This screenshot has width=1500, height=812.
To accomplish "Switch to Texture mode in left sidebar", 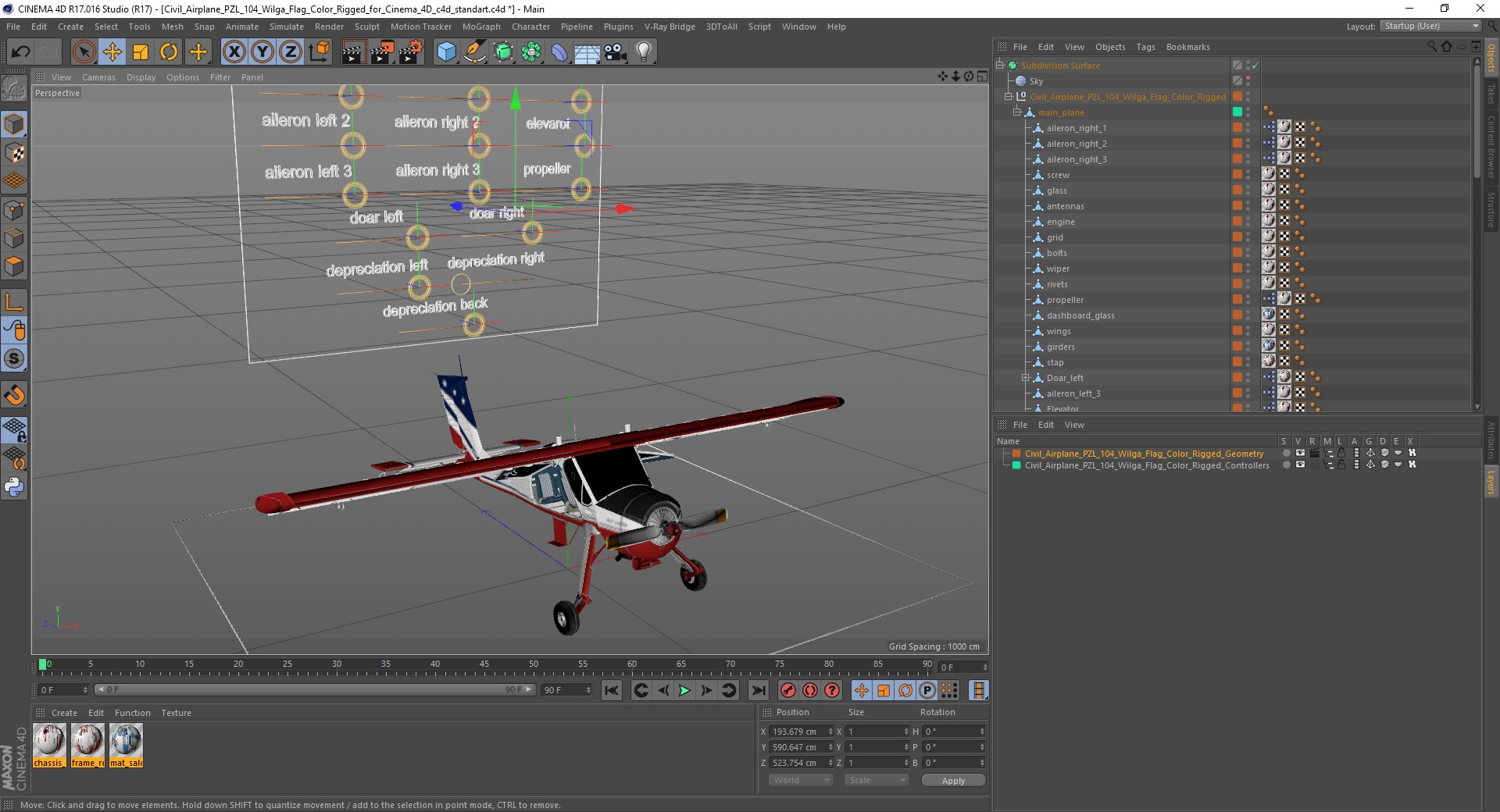I will [14, 152].
